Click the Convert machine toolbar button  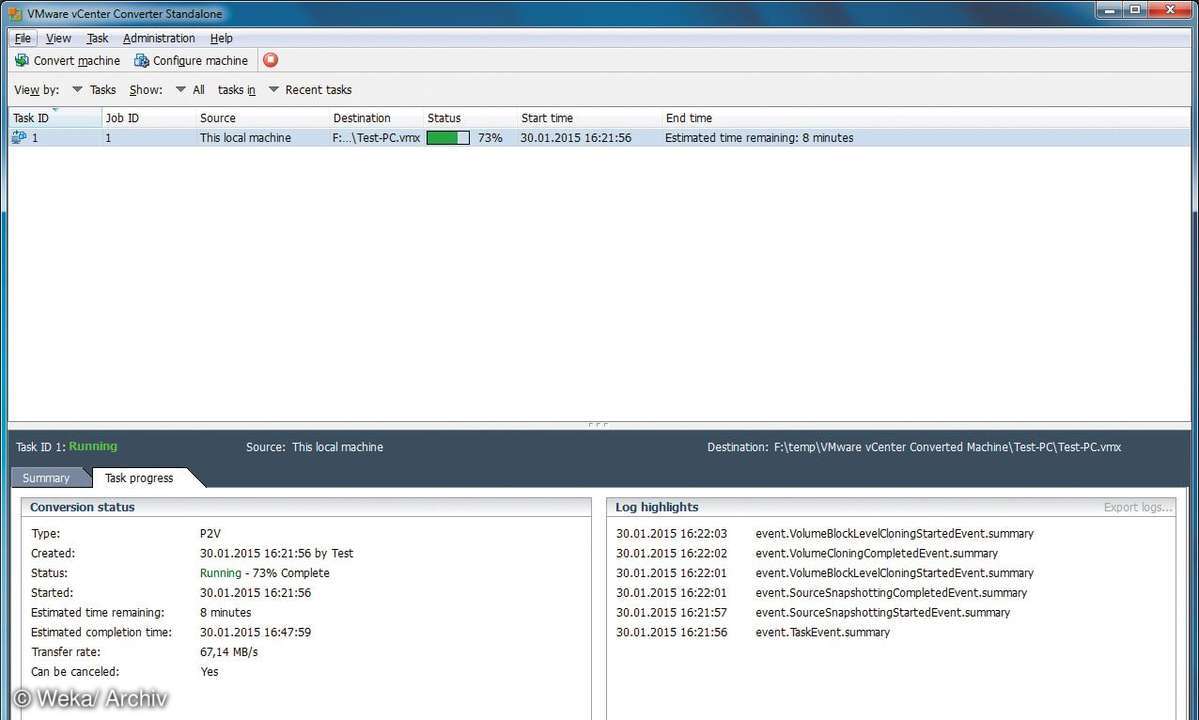pyautogui.click(x=67, y=60)
